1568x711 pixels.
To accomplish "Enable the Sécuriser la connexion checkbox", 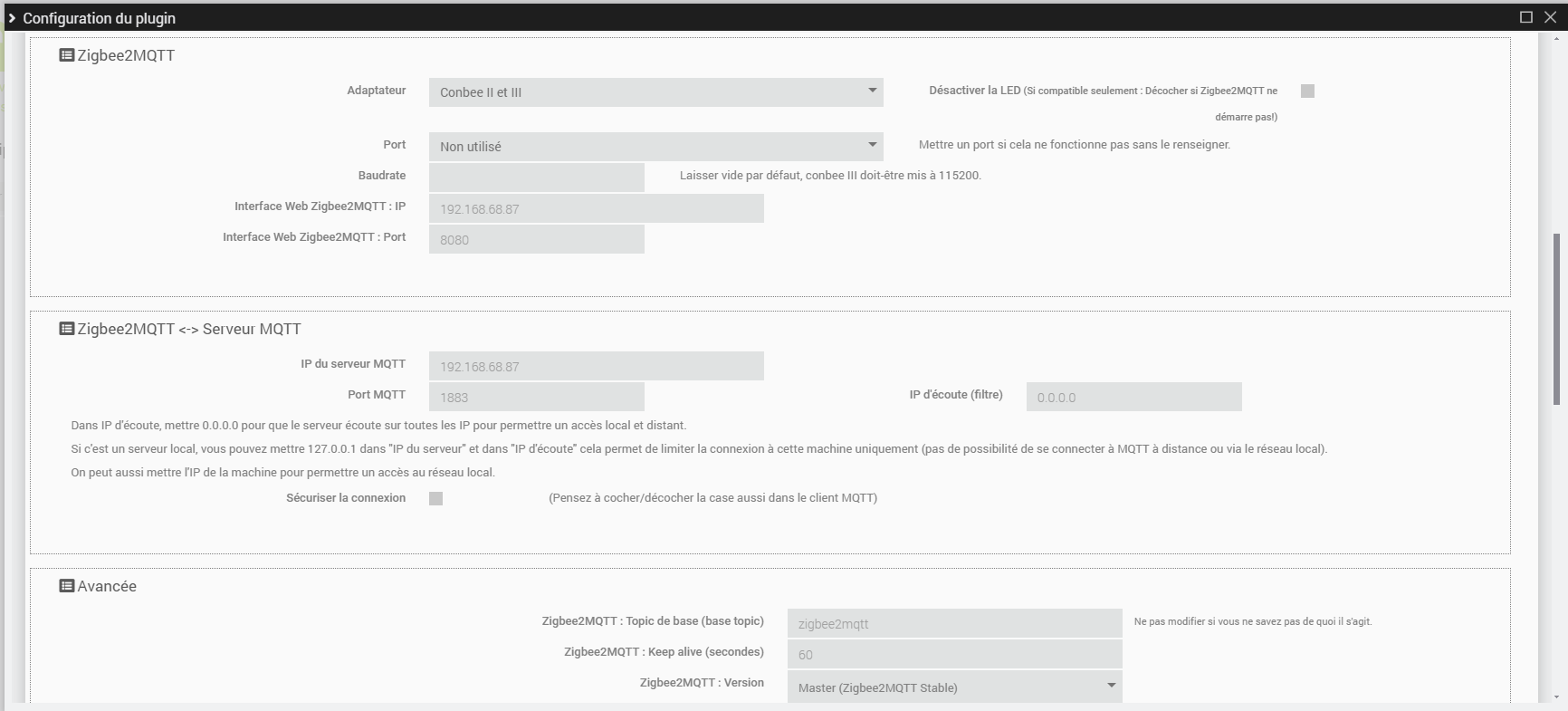I will pos(435,498).
